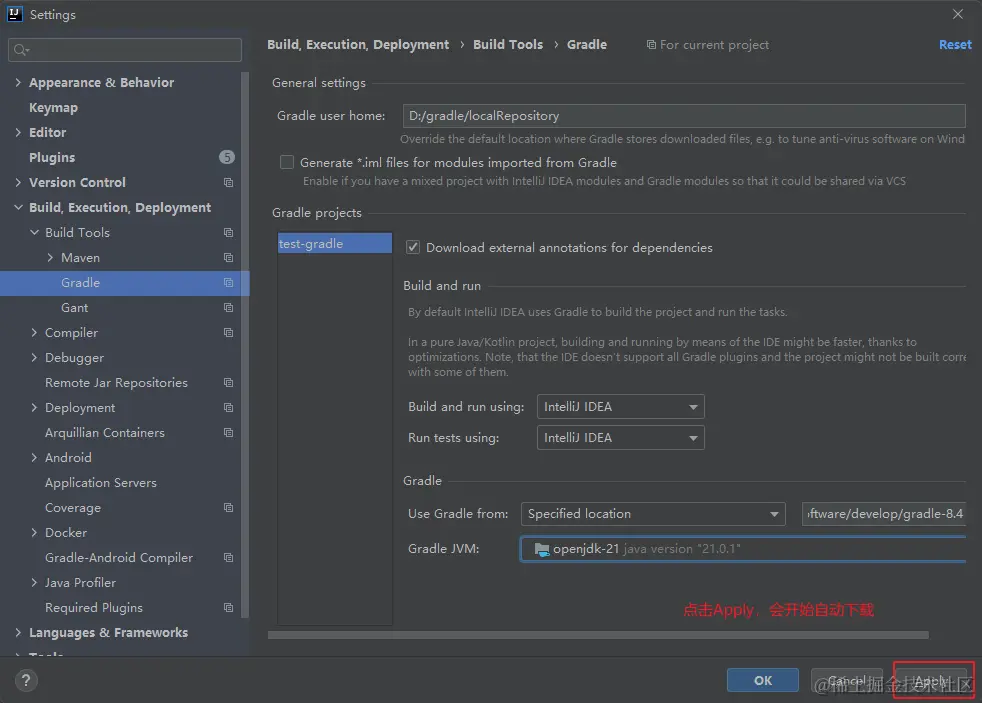The image size is (982, 703).
Task: Click the Reset link
Action: pos(955,45)
